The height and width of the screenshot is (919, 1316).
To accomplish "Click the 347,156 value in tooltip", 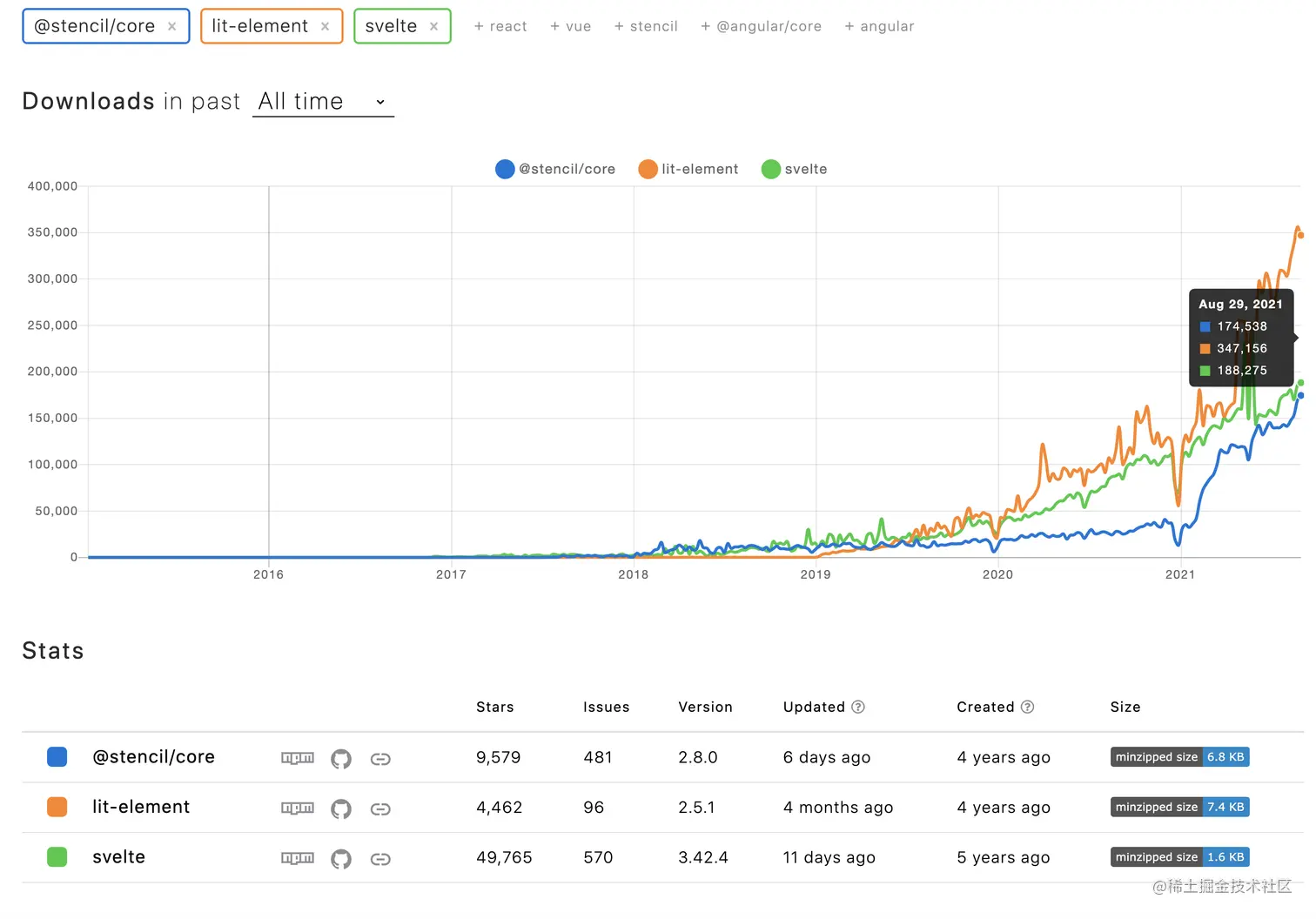I will 1242,348.
